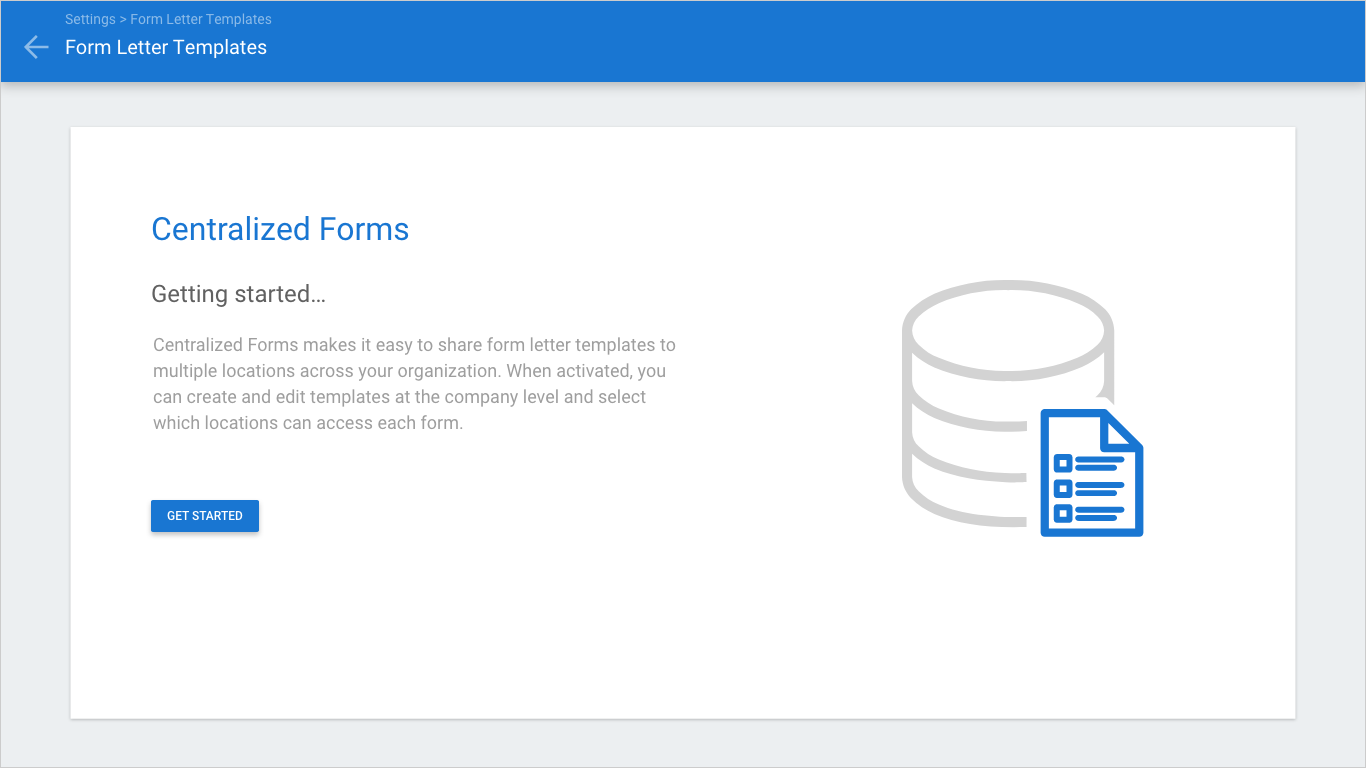Click the Centralized Forms heading

tap(280, 229)
